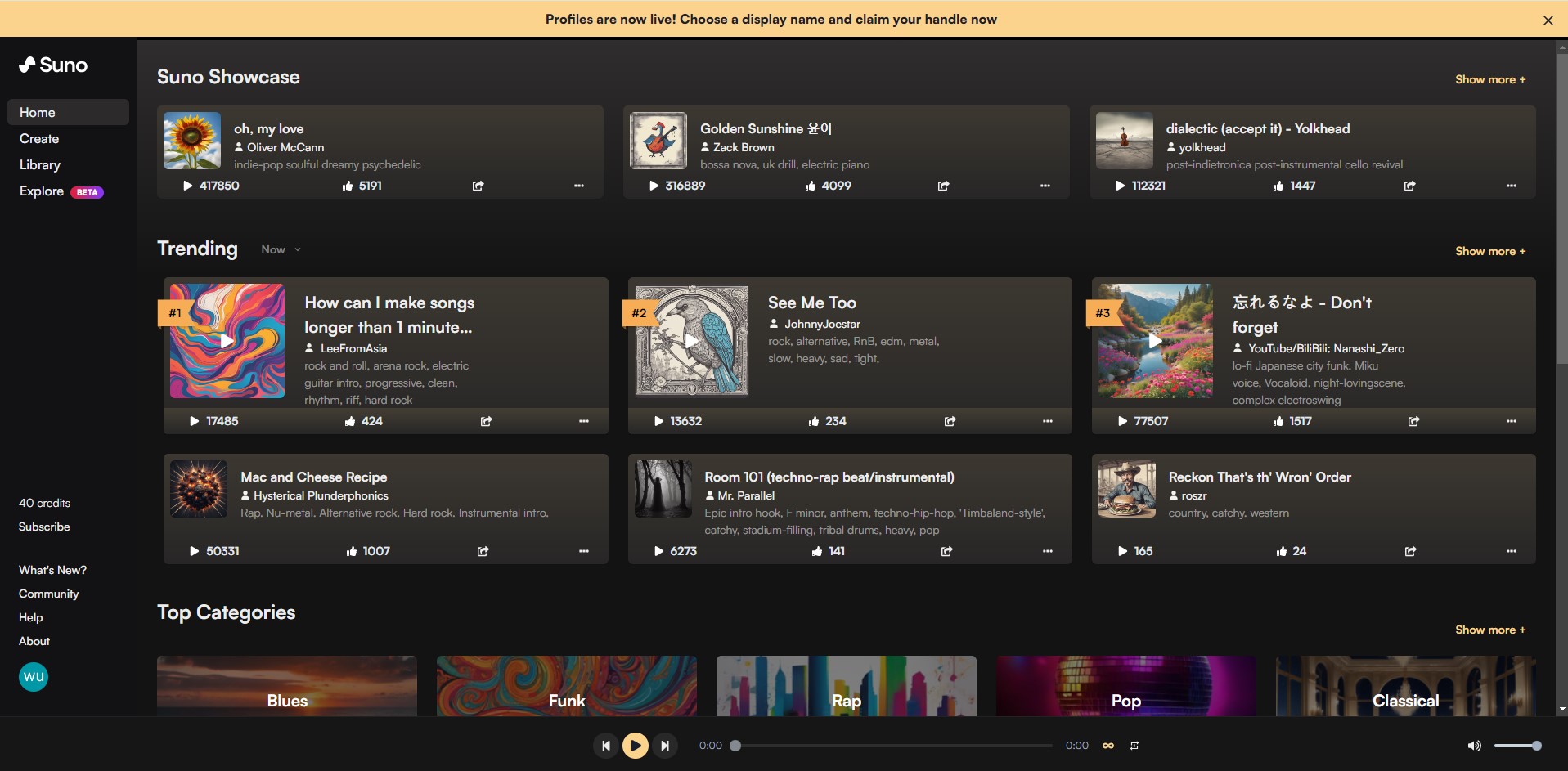
Task: Open more options for 'Golden Sunshine'
Action: click(1045, 186)
